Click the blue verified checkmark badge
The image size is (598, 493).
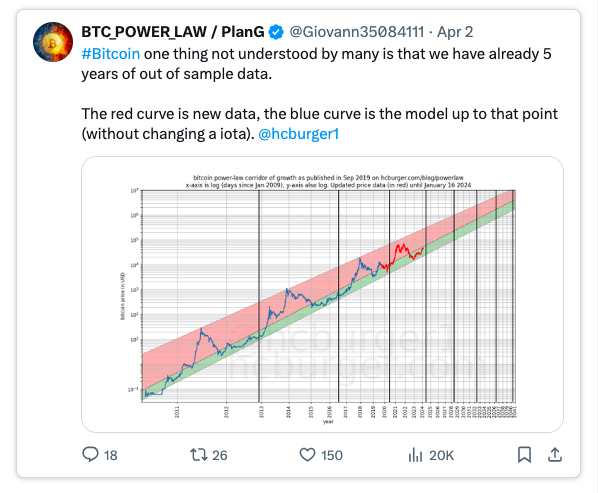276,32
